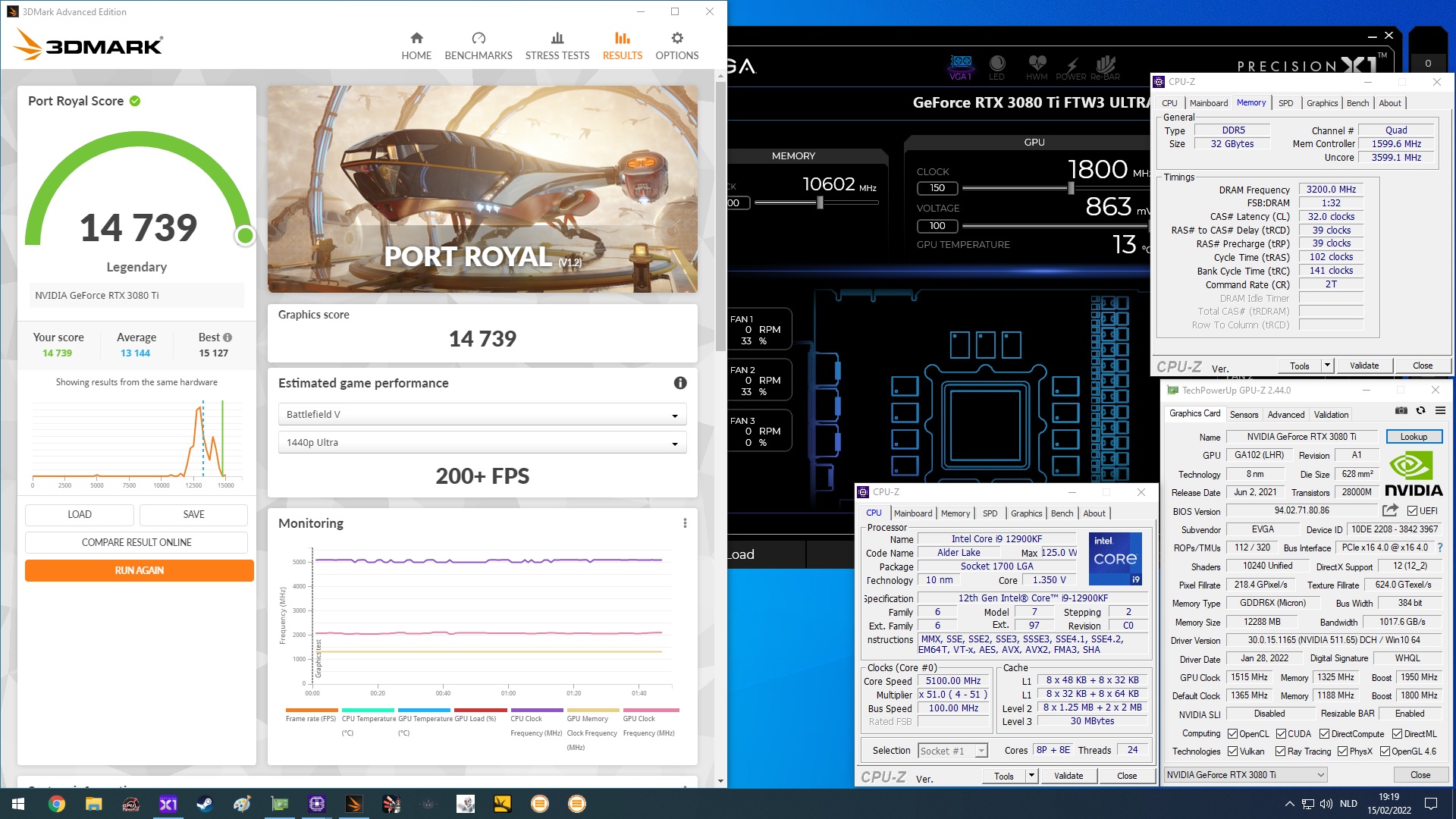1456x819 pixels.
Task: Click the info icon beside Estimated game performance
Action: (680, 383)
